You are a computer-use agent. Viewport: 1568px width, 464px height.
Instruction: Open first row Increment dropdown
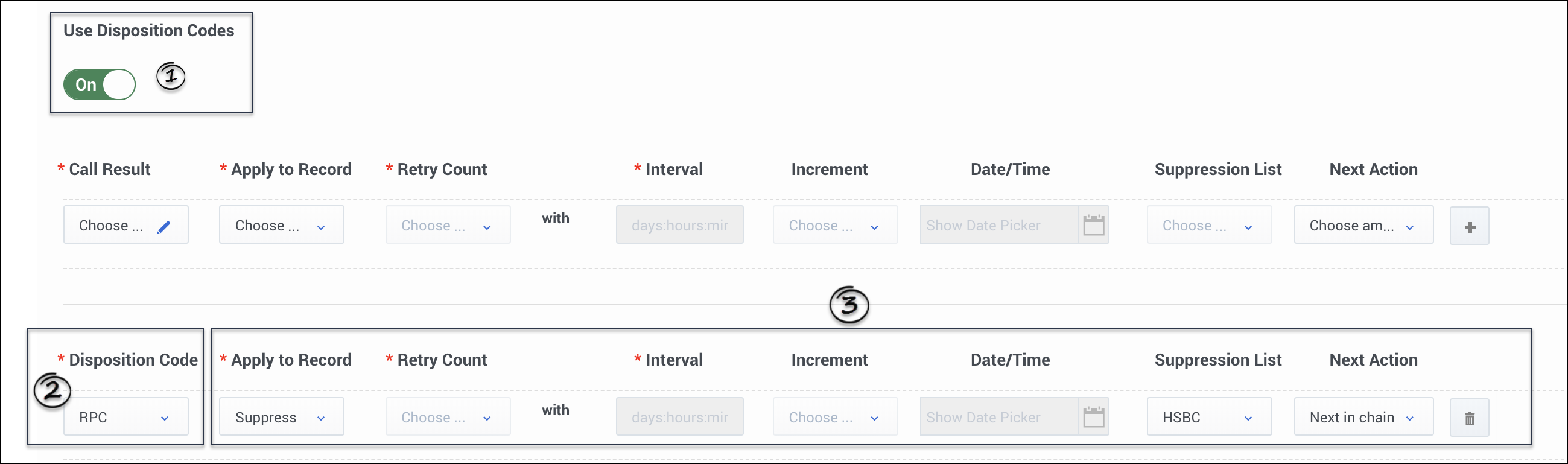tap(834, 225)
